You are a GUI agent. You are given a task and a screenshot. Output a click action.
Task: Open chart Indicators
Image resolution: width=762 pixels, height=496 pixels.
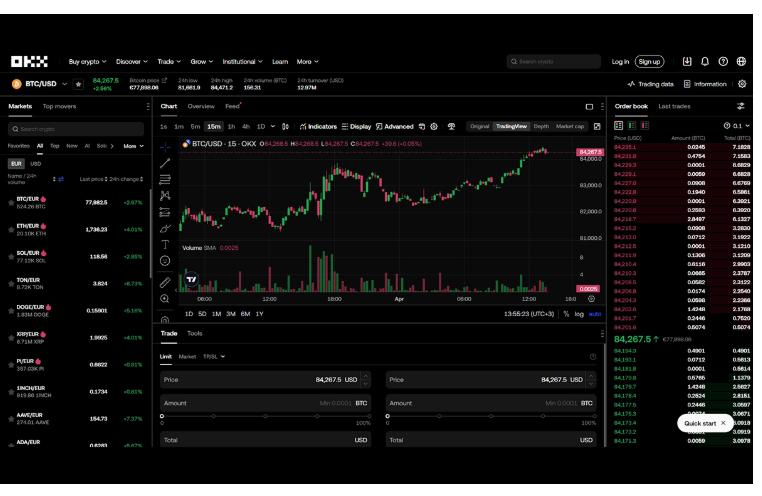point(318,127)
